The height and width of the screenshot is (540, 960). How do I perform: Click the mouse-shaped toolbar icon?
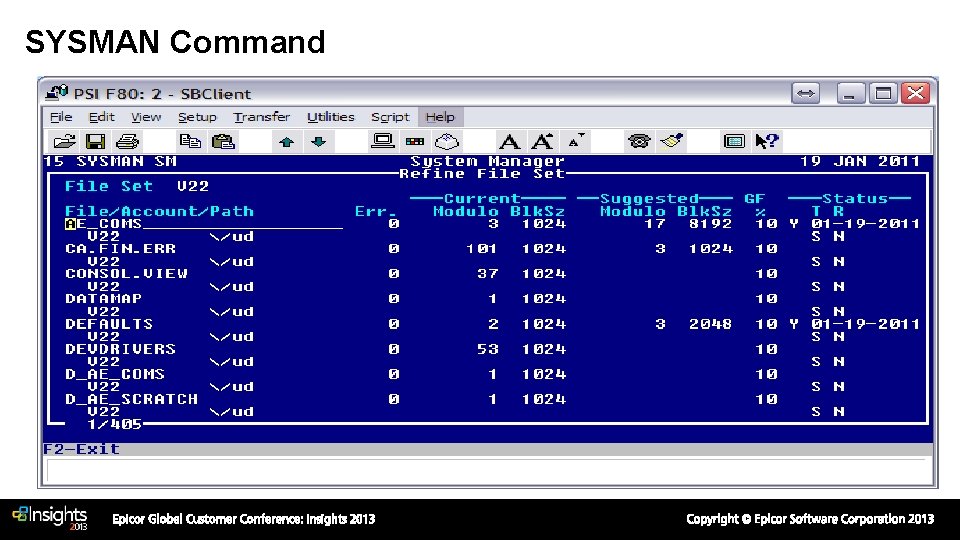click(447, 141)
